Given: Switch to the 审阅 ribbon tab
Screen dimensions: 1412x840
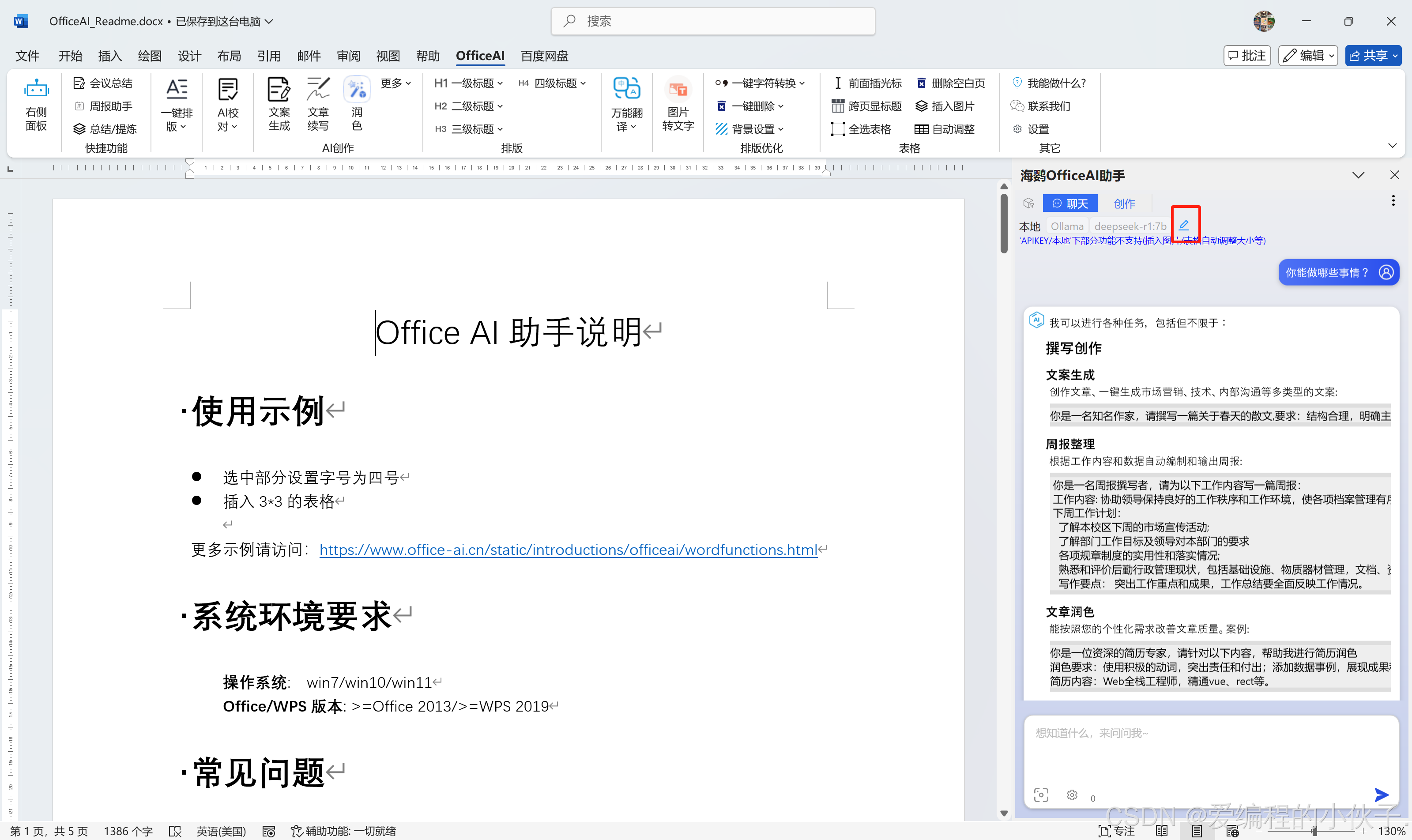Looking at the screenshot, I should click(x=349, y=56).
